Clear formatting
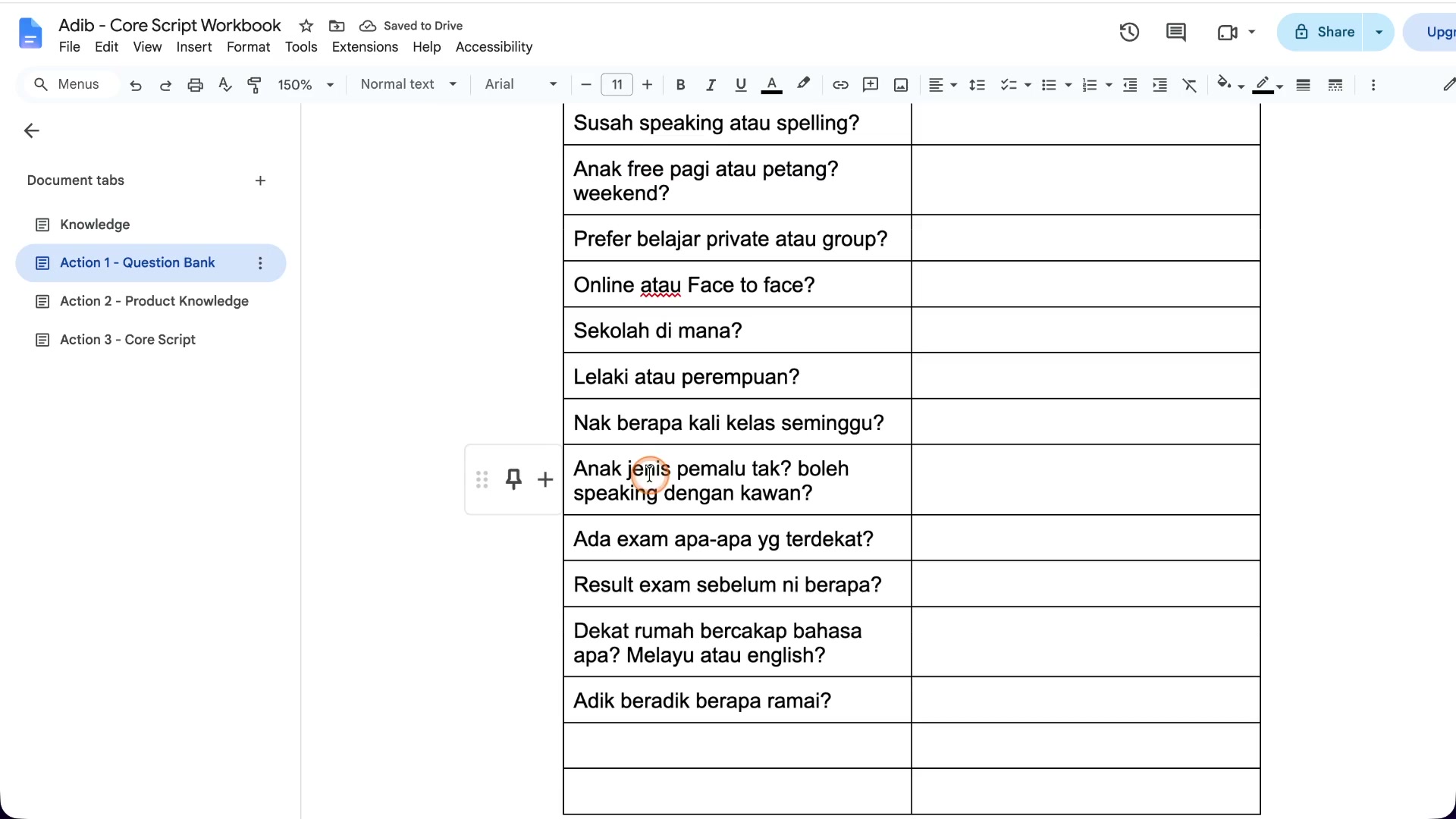This screenshot has width=1456, height=819. click(x=1190, y=85)
